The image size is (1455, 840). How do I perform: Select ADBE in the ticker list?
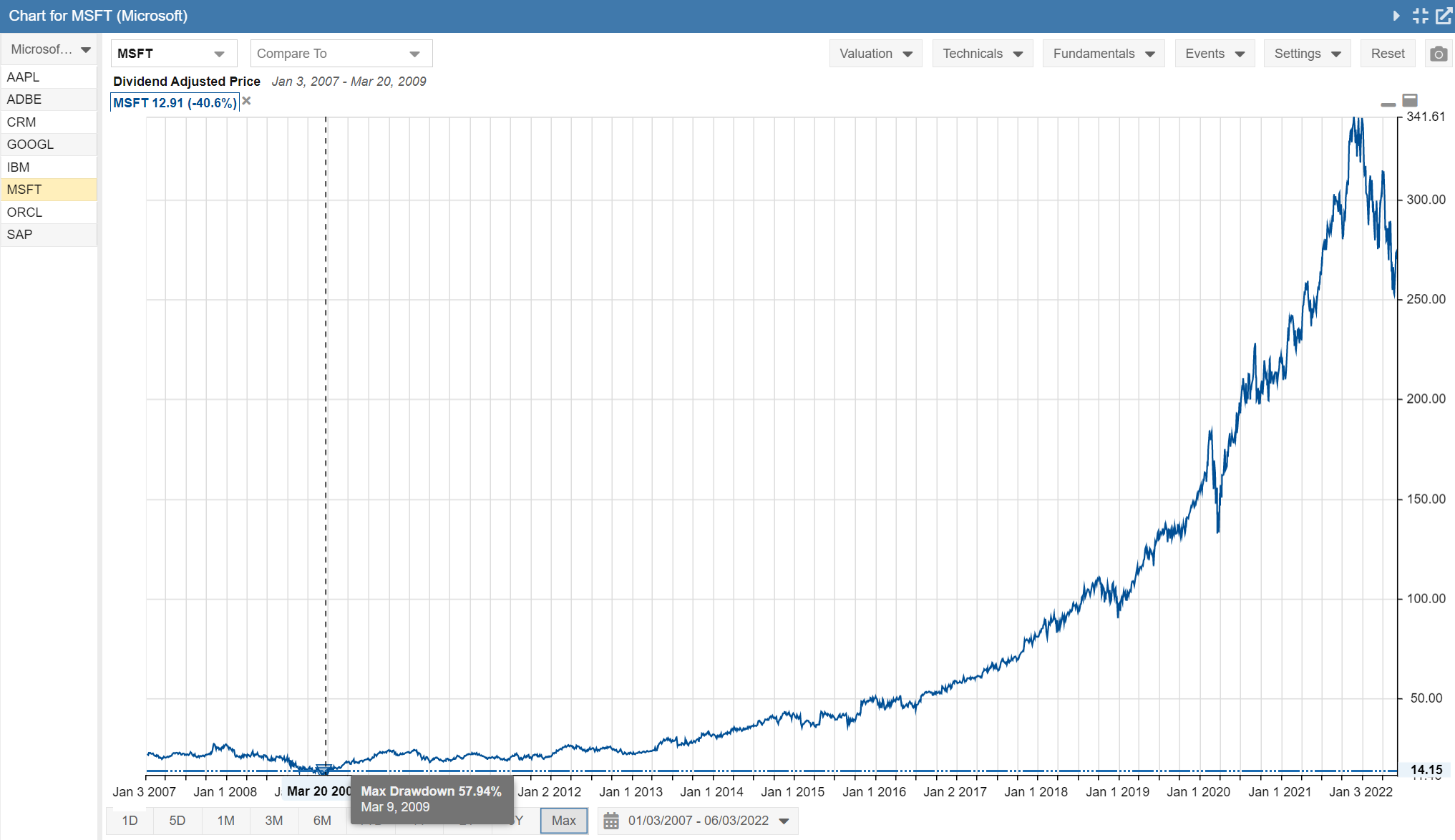[x=49, y=99]
